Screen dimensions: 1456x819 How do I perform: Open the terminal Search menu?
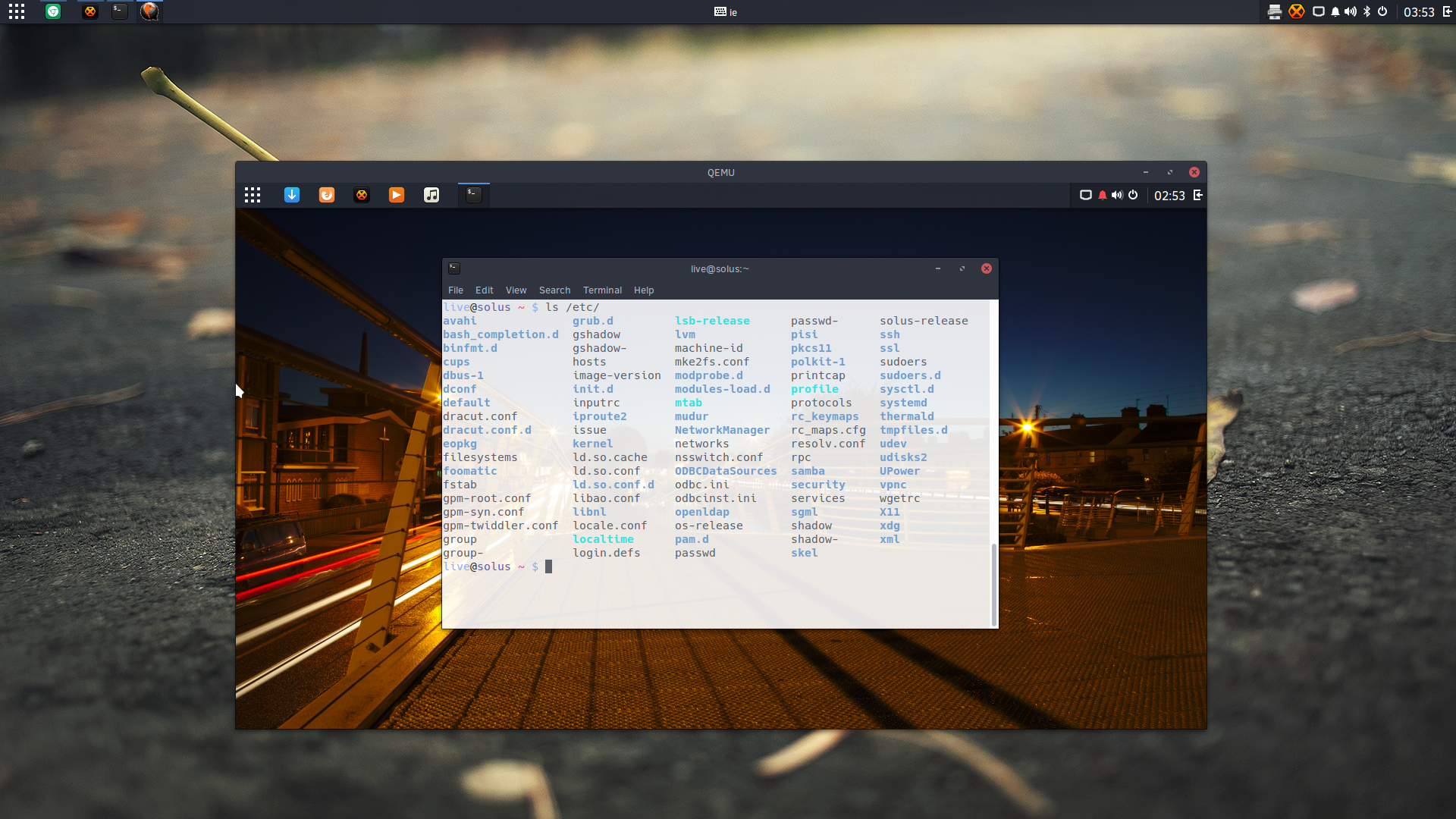(554, 290)
